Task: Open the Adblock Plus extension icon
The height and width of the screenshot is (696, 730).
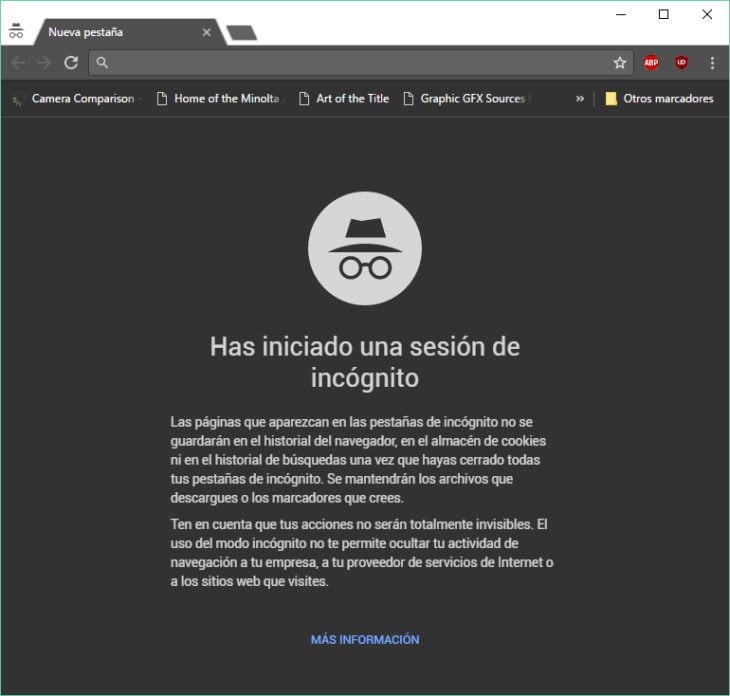Action: click(x=651, y=63)
